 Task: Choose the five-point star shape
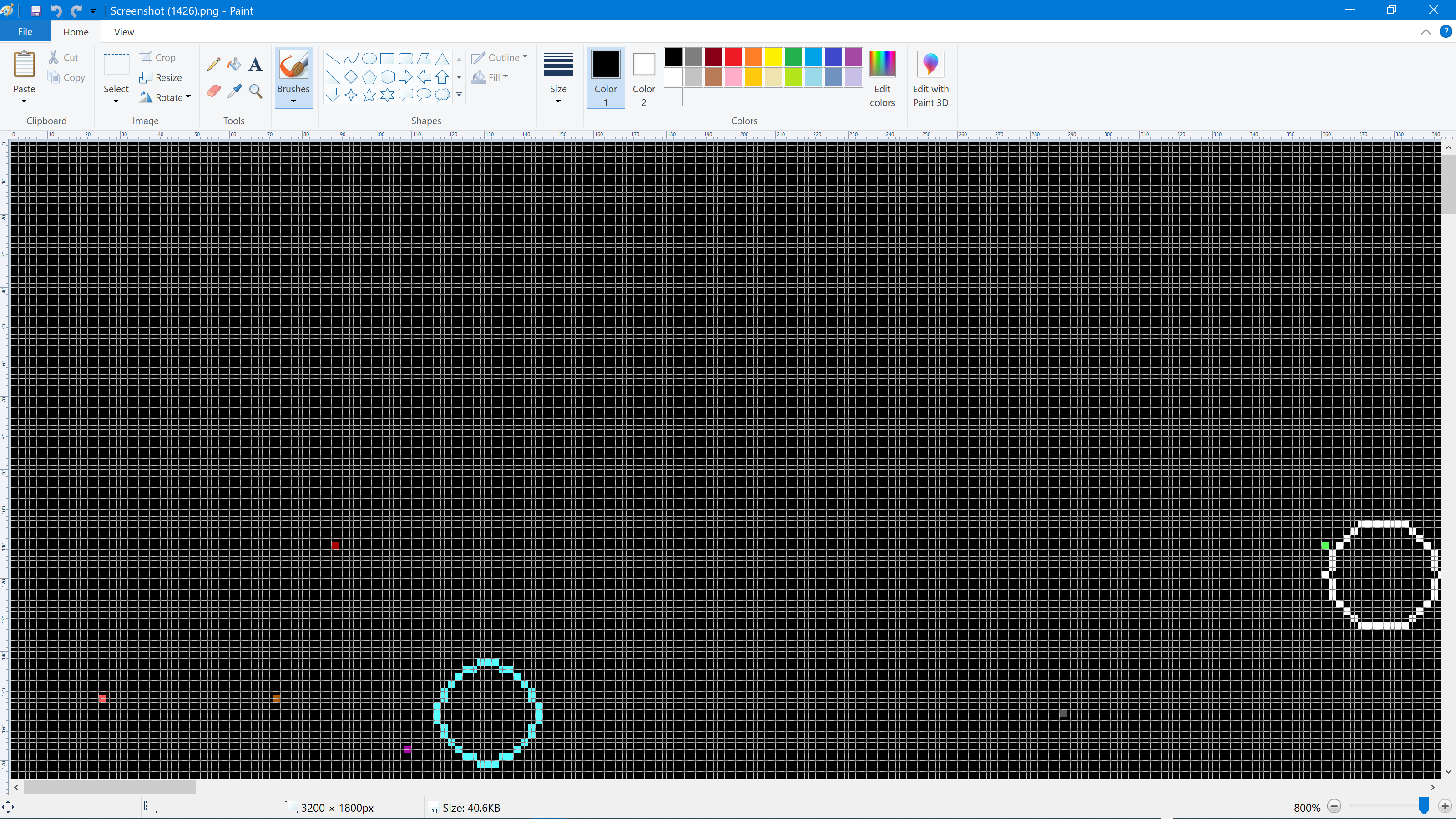[x=369, y=95]
